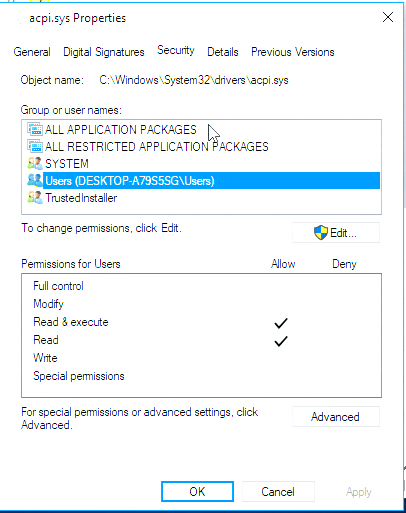This screenshot has width=406, height=513.
Task: Open the Previous Versions tab
Action: (x=293, y=52)
